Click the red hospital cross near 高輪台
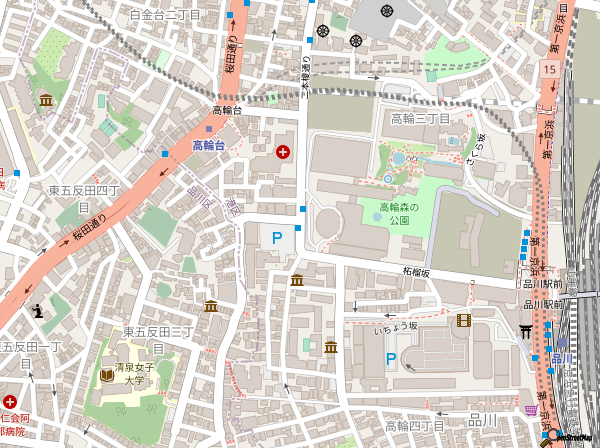 pyautogui.click(x=284, y=152)
